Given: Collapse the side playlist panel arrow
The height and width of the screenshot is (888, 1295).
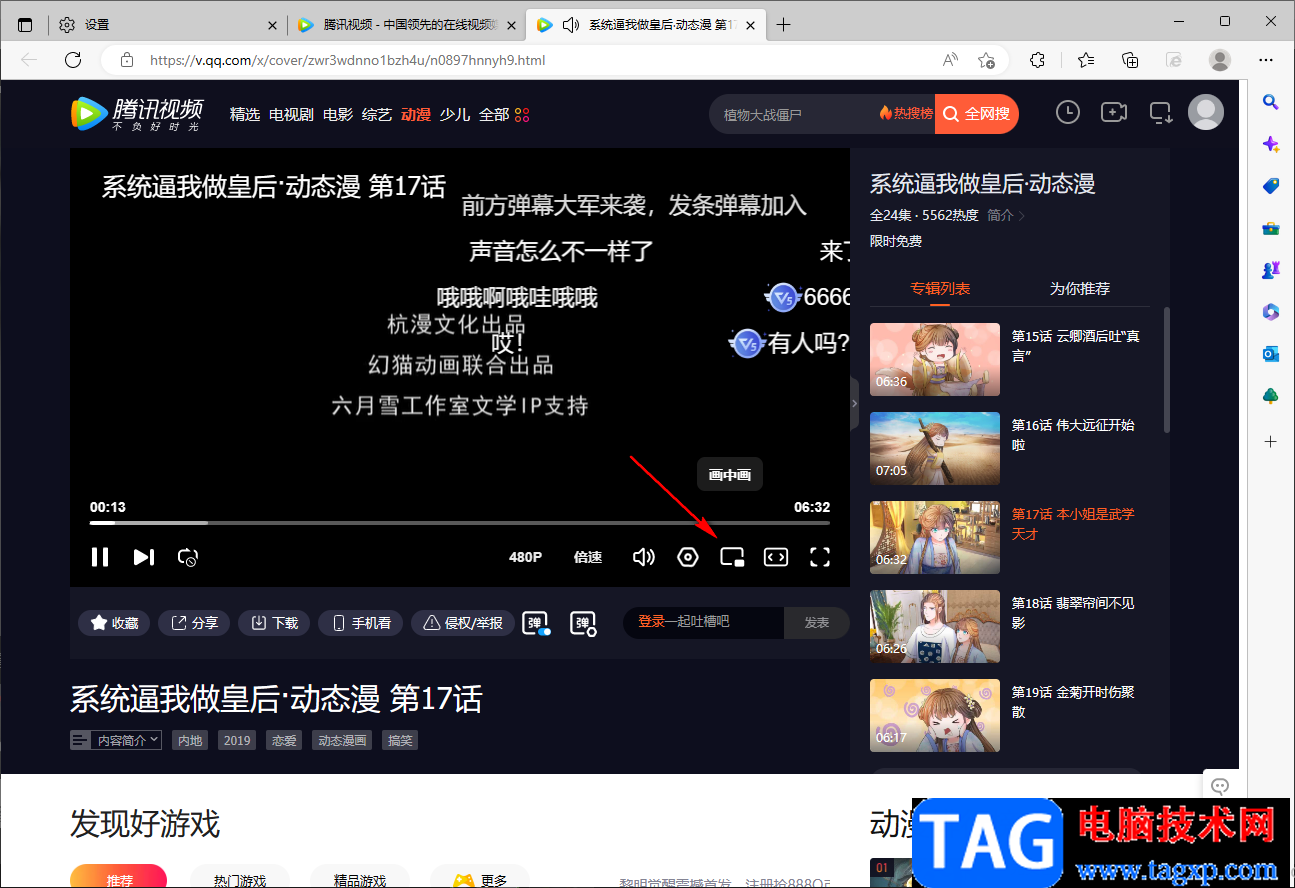Looking at the screenshot, I should pos(854,403).
